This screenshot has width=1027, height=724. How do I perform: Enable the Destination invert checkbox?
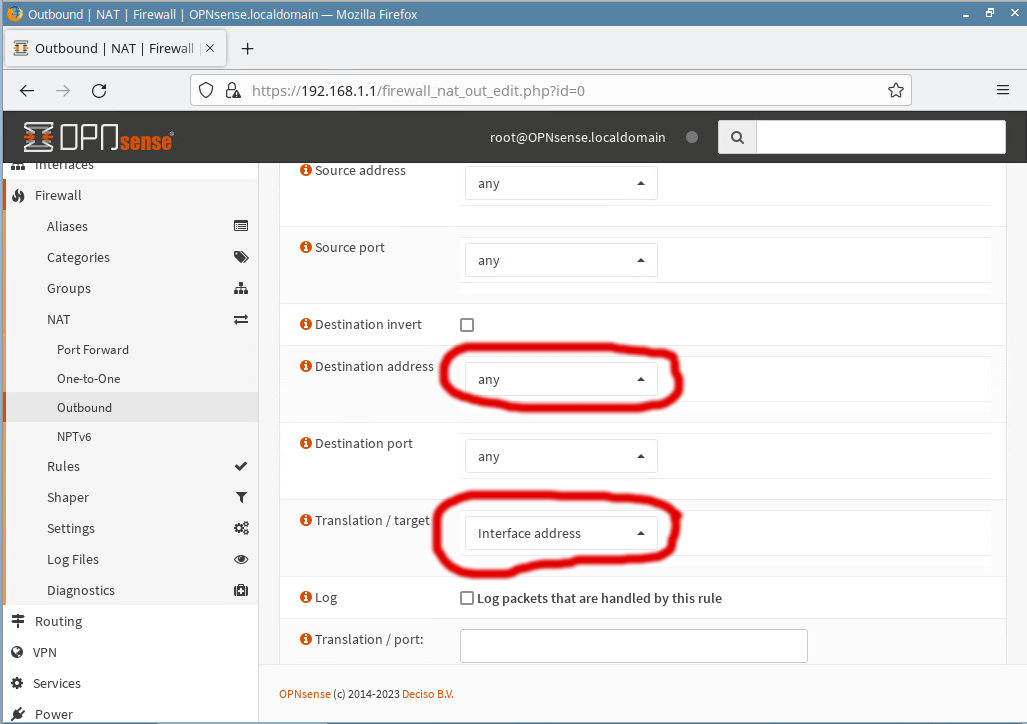(467, 325)
